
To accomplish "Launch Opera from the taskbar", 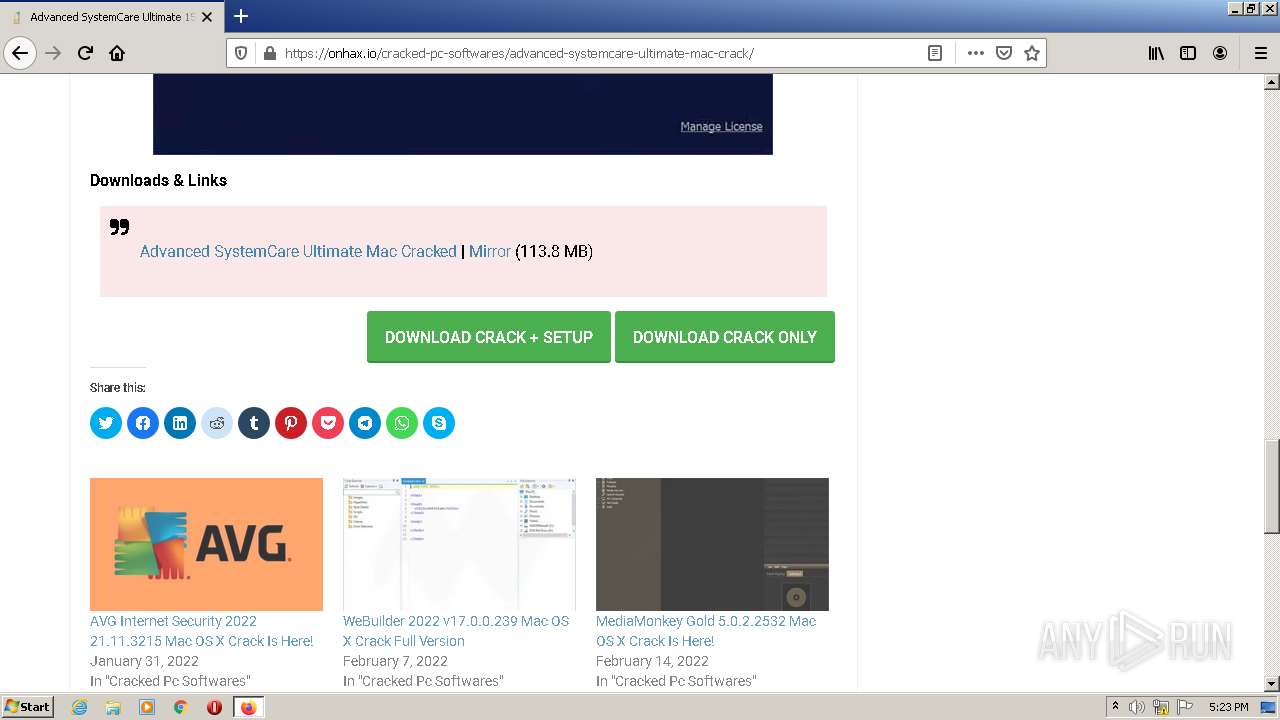I will pos(214,707).
